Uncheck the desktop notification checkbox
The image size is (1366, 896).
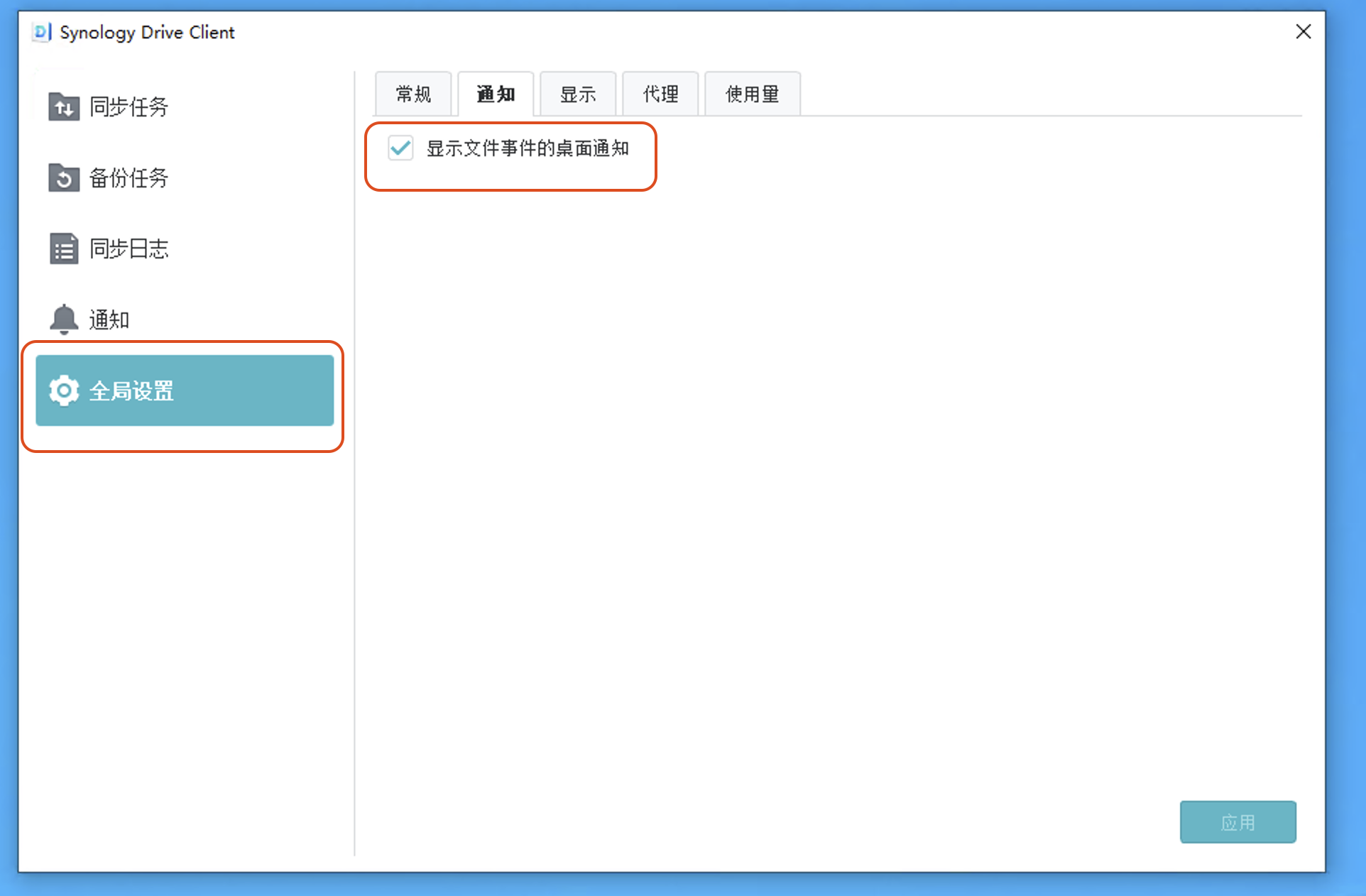400,148
